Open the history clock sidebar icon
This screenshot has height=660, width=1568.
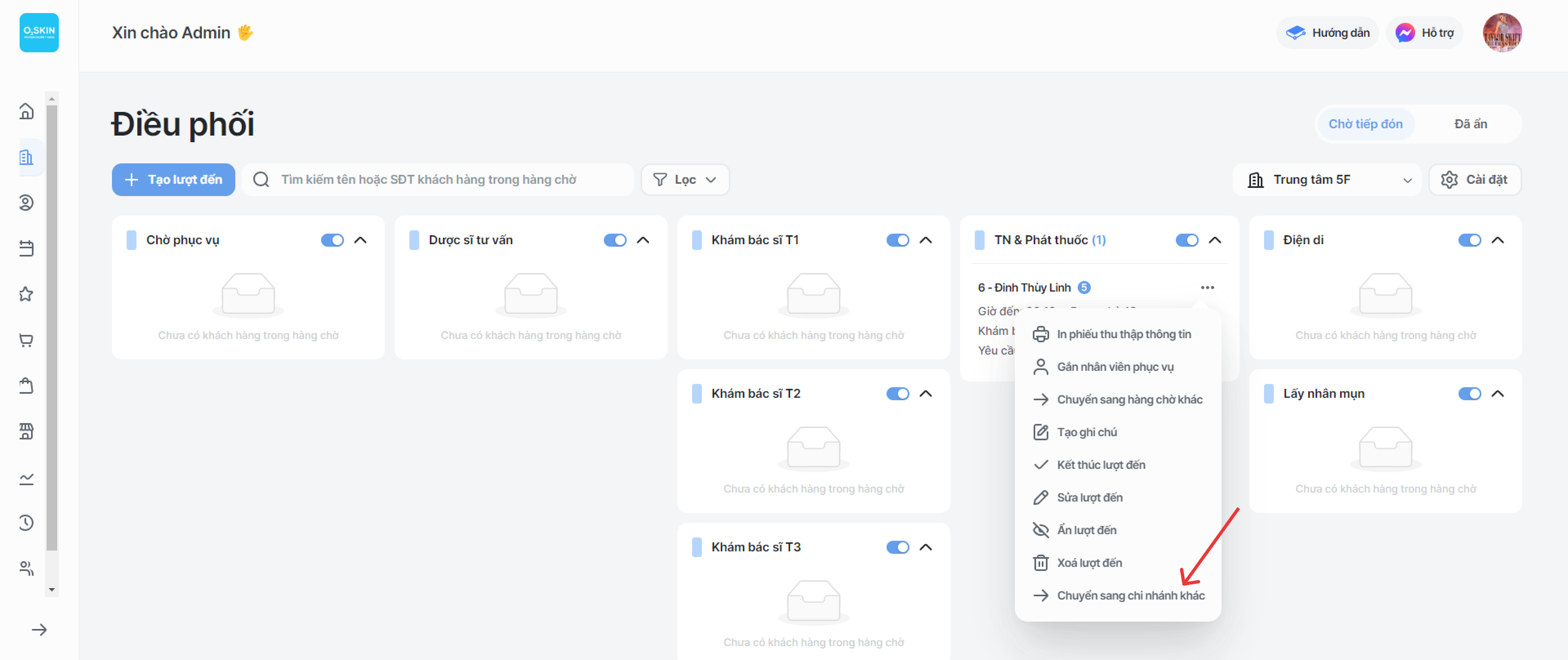[26, 522]
